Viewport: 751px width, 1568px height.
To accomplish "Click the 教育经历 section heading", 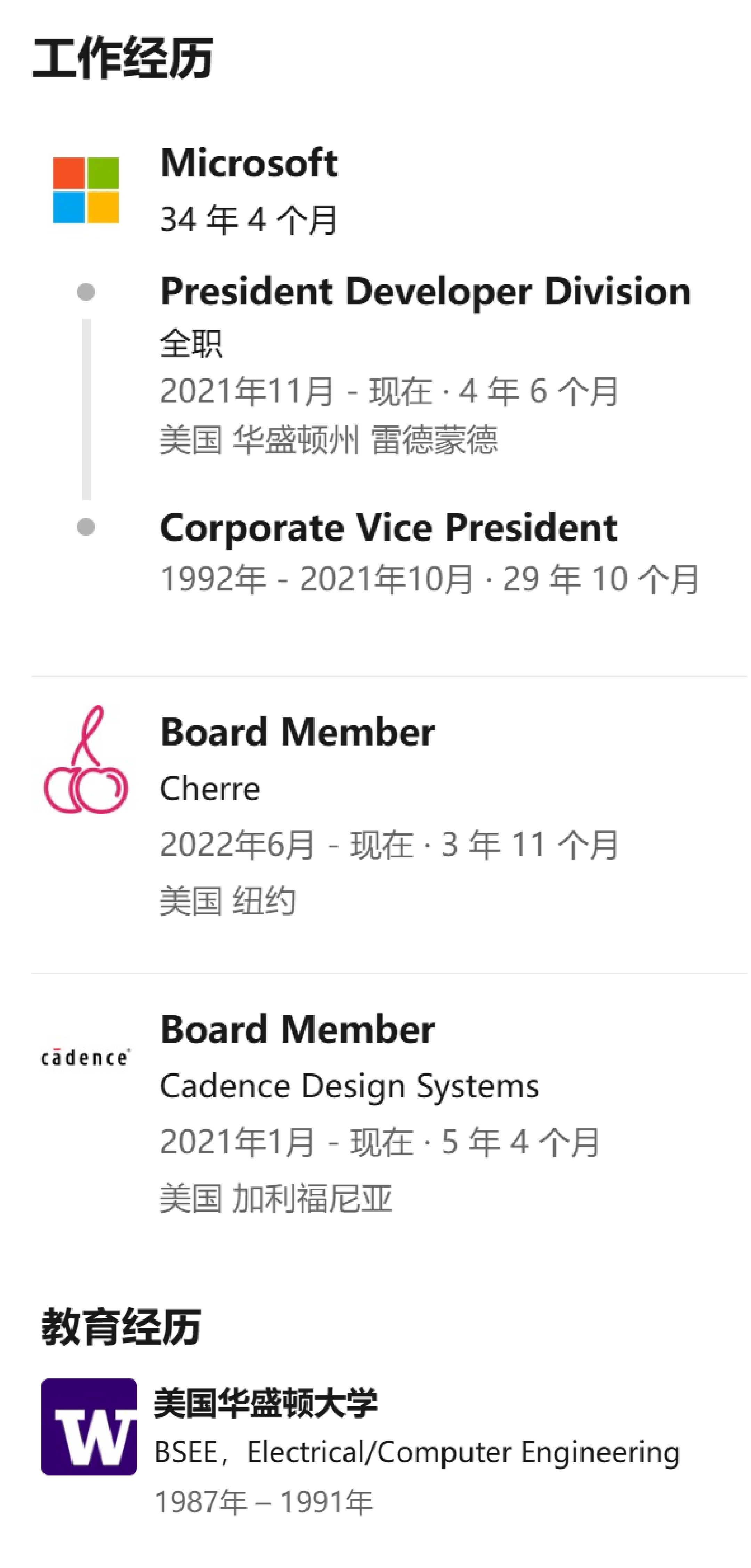I will coord(121,1326).
